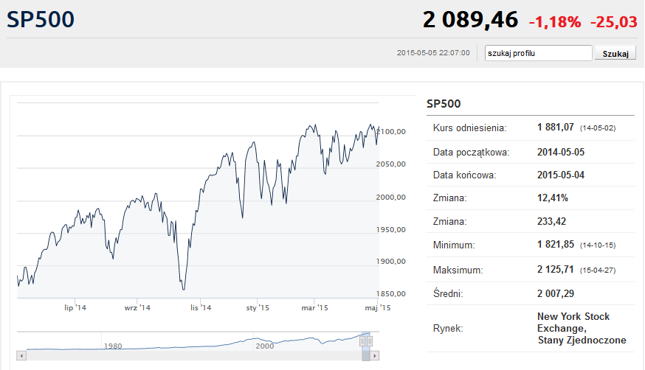Screen dimensions: 645x370
Task: Click the minimum date (14-10-15)
Action: click(x=598, y=245)
